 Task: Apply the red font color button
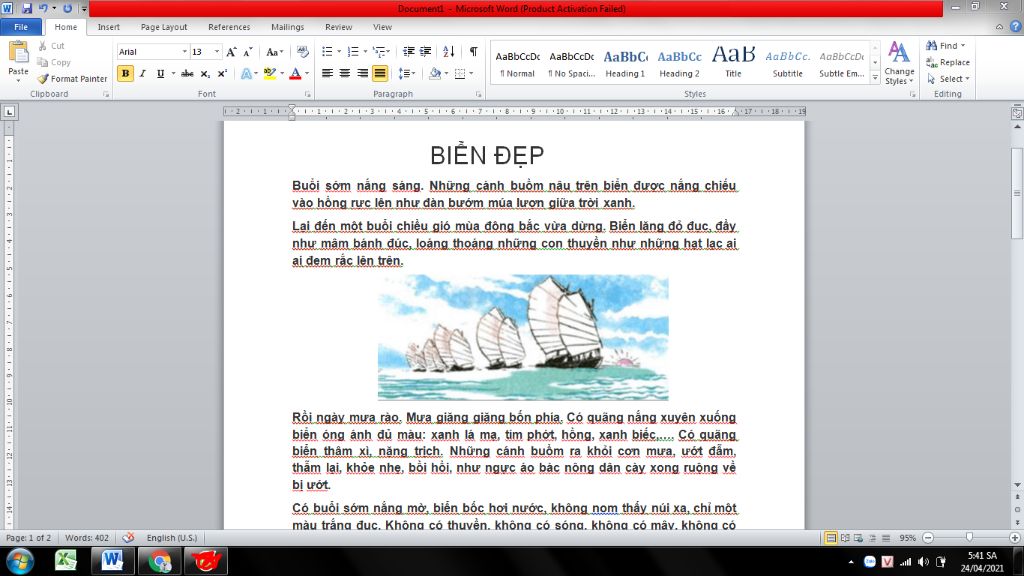coord(295,73)
